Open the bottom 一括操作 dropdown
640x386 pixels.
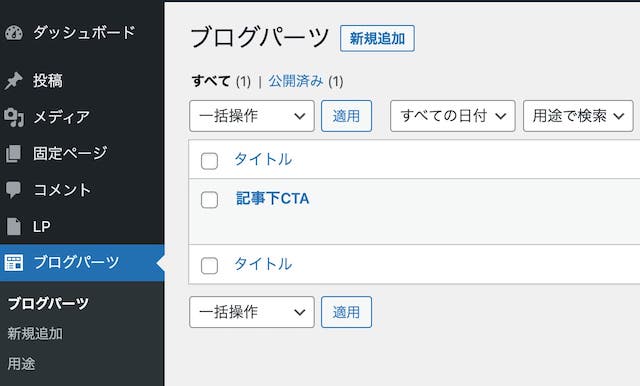[252, 312]
